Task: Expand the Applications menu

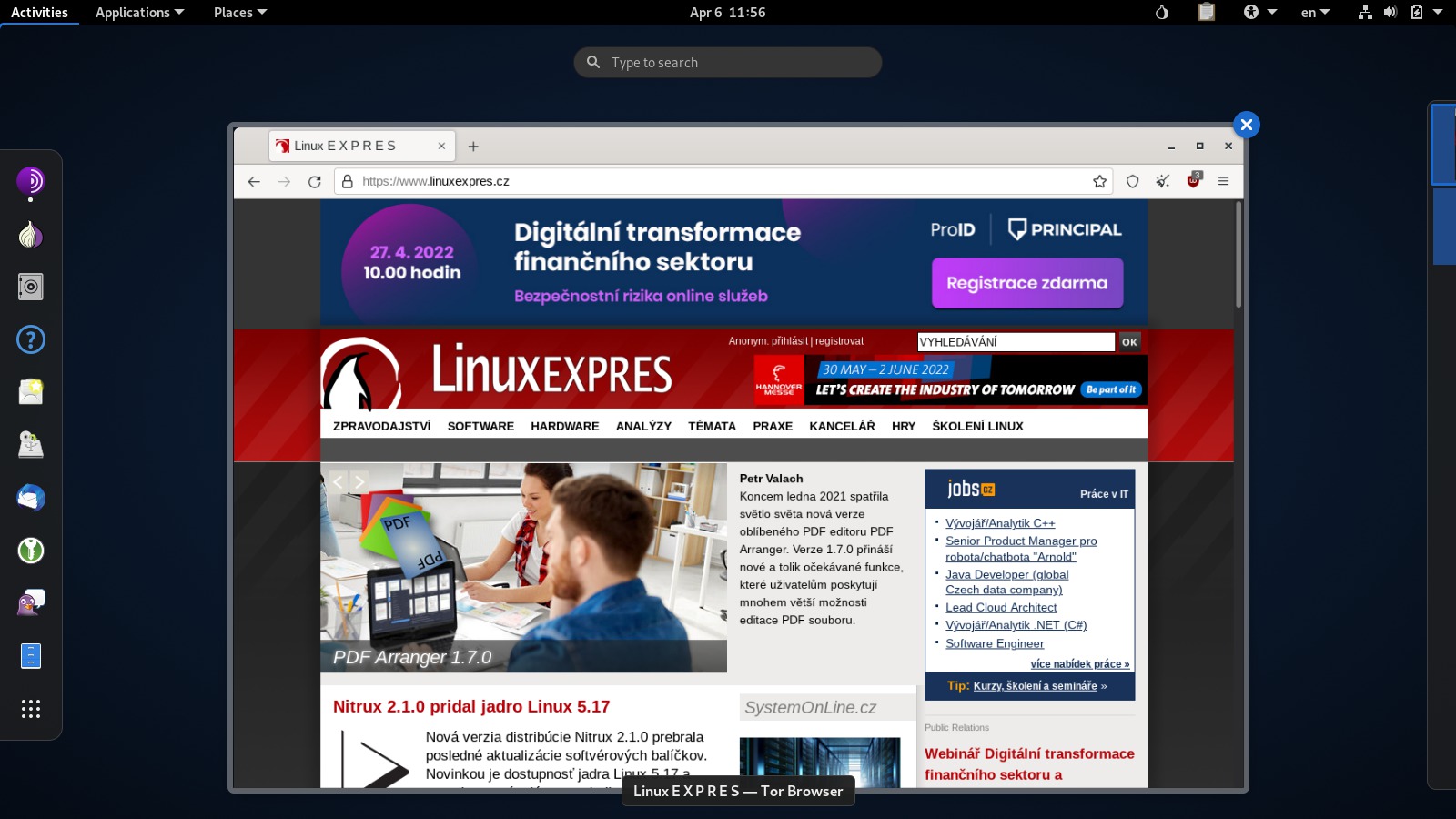Action: (139, 13)
